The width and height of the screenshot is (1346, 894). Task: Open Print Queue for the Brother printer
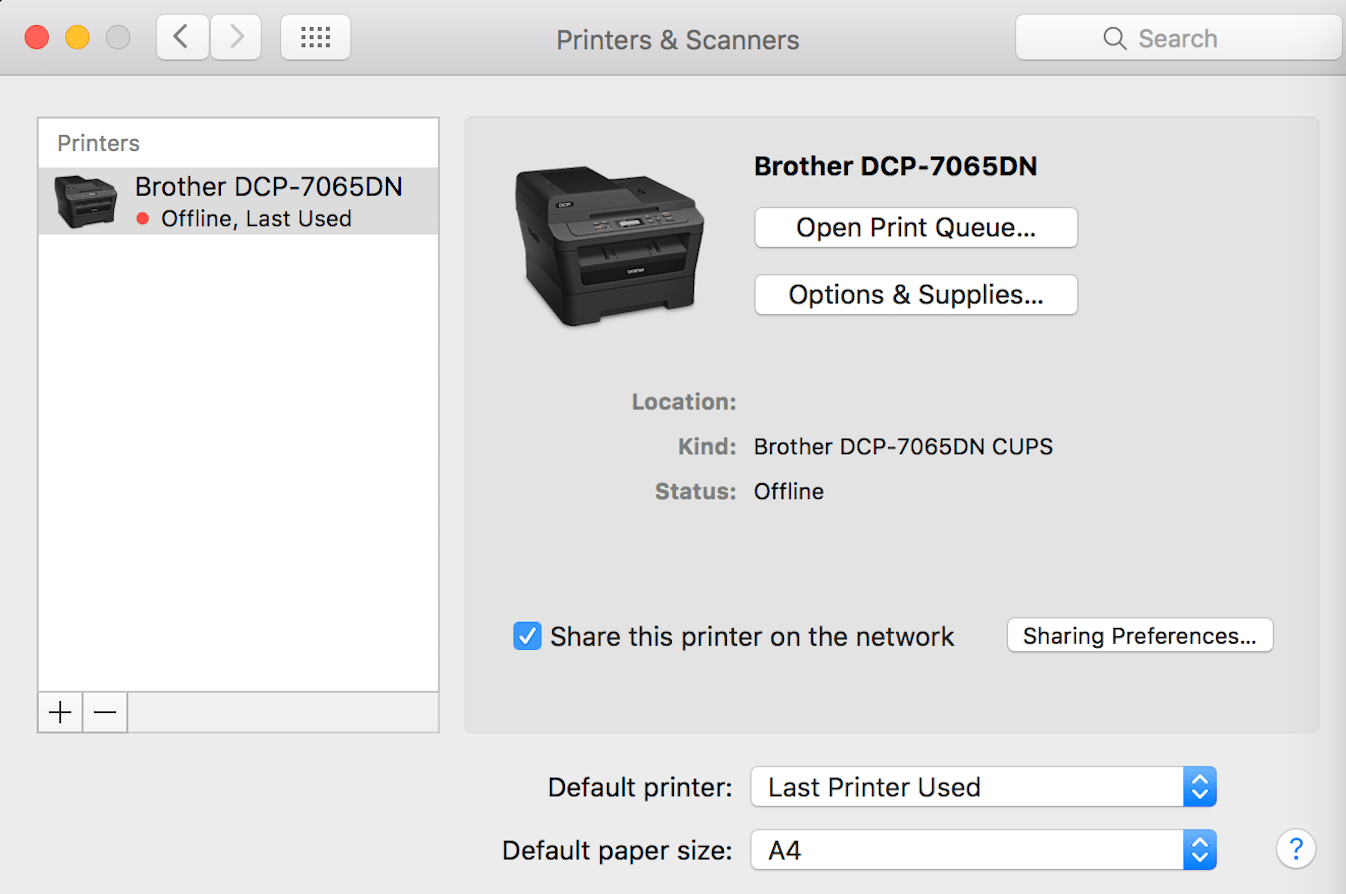914,228
